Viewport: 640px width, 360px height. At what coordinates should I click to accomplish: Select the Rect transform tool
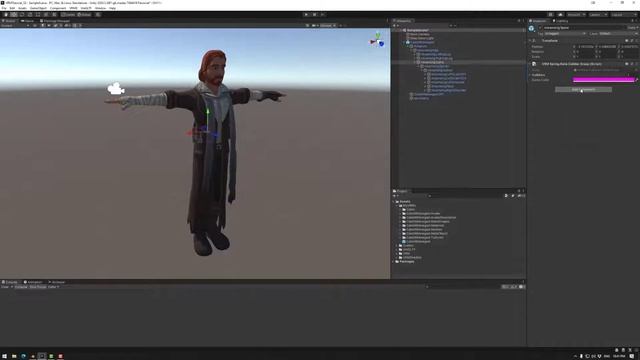coord(38,15)
